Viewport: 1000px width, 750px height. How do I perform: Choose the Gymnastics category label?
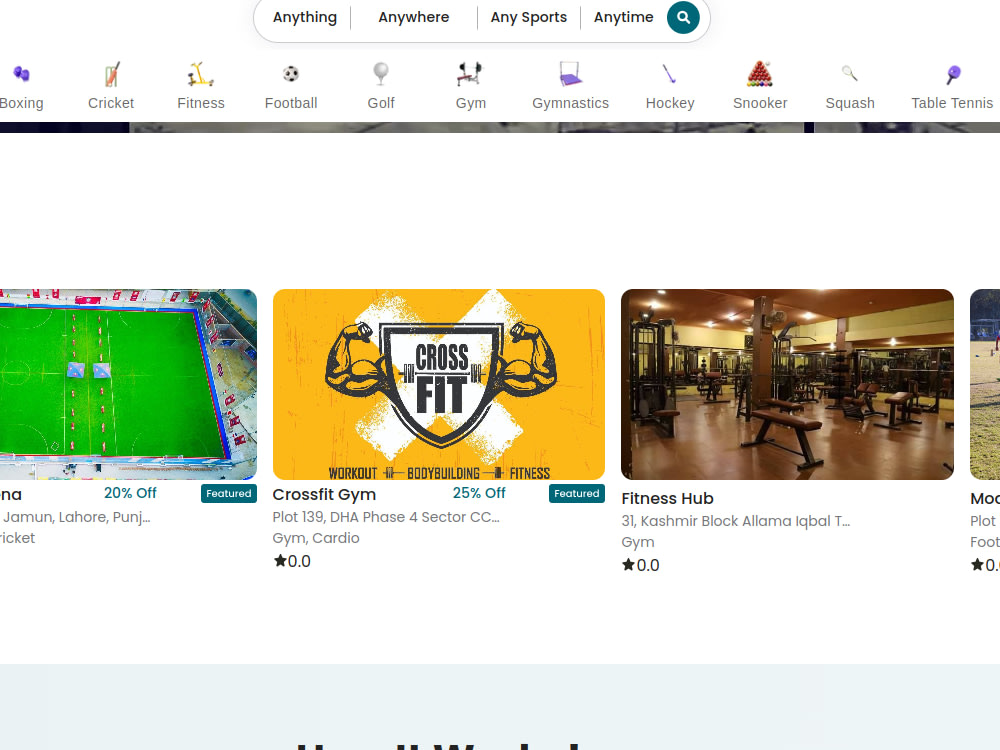click(x=570, y=103)
